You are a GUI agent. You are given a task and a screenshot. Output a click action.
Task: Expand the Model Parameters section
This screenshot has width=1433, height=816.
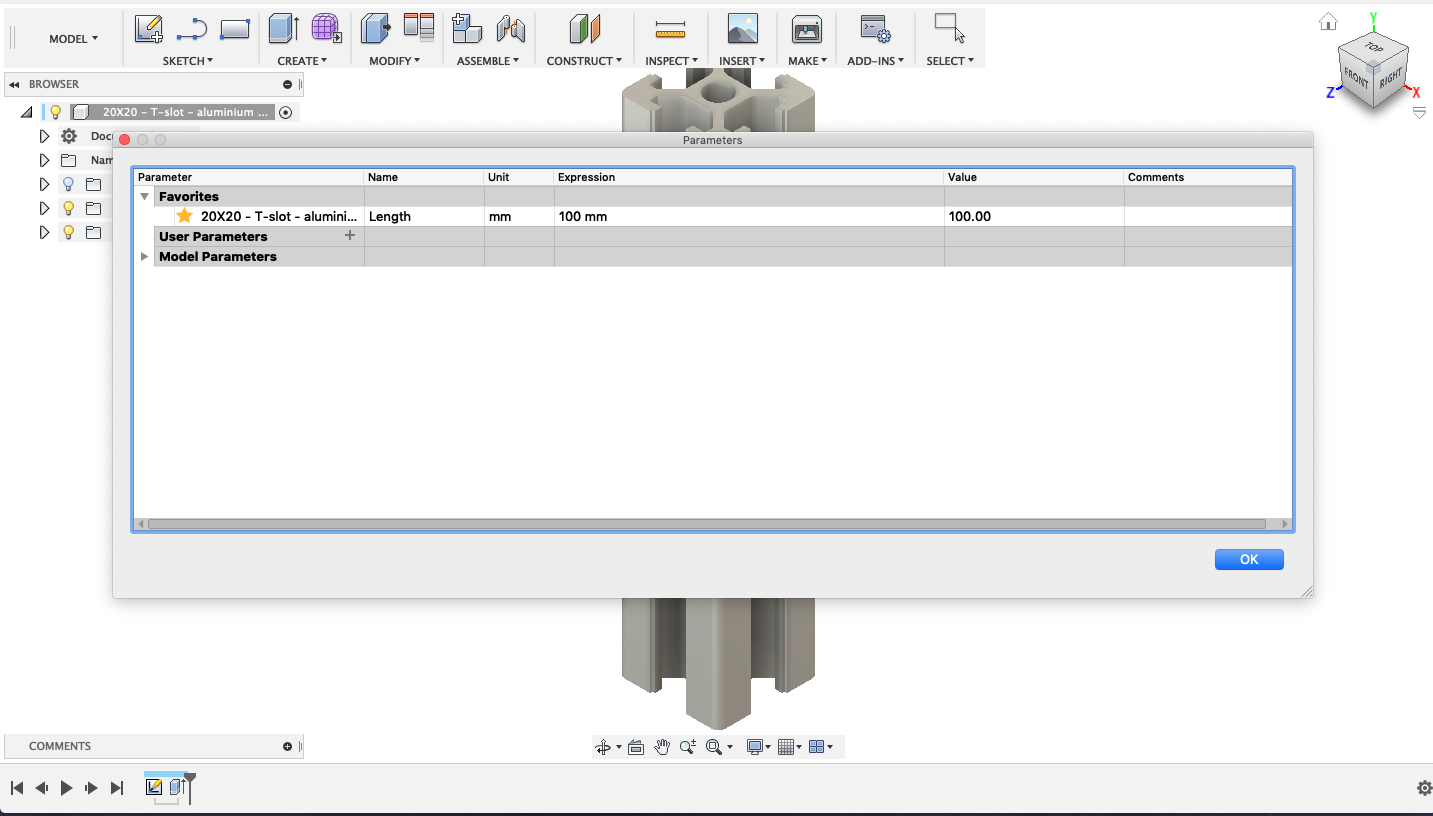[144, 257]
